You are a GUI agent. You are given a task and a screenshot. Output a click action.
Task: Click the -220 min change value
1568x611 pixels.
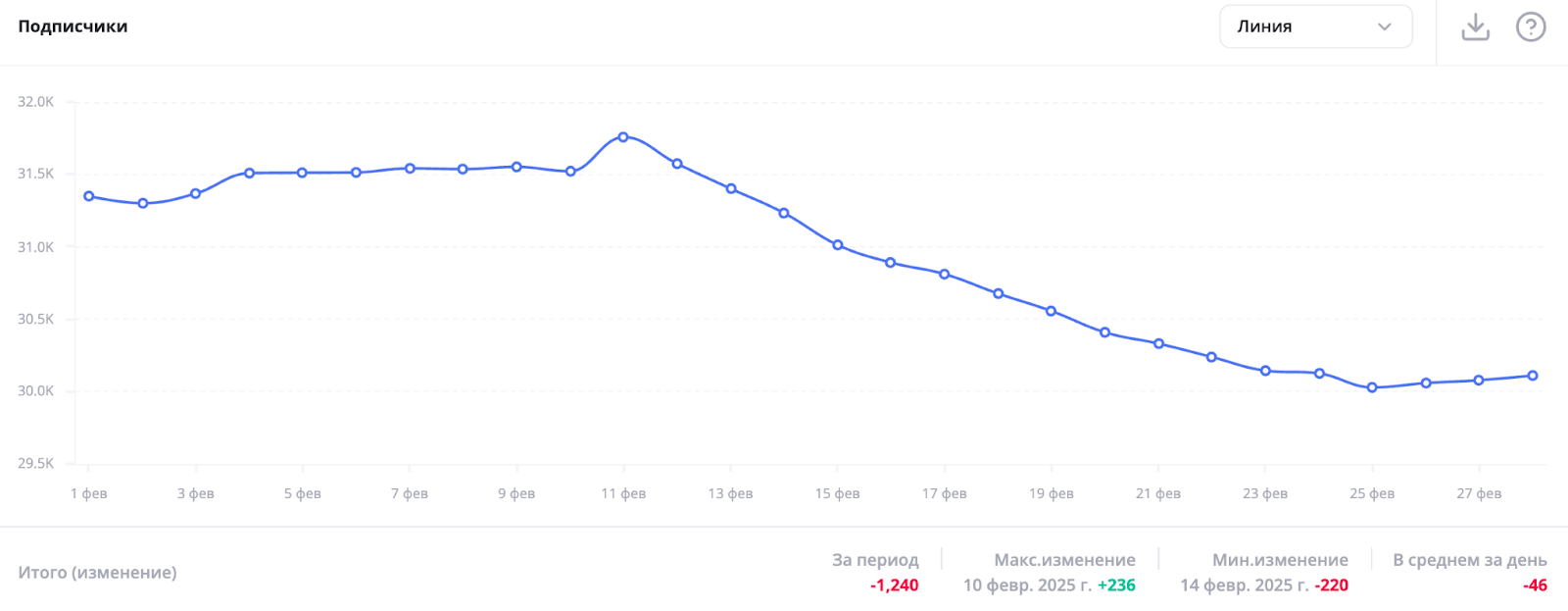click(1331, 586)
